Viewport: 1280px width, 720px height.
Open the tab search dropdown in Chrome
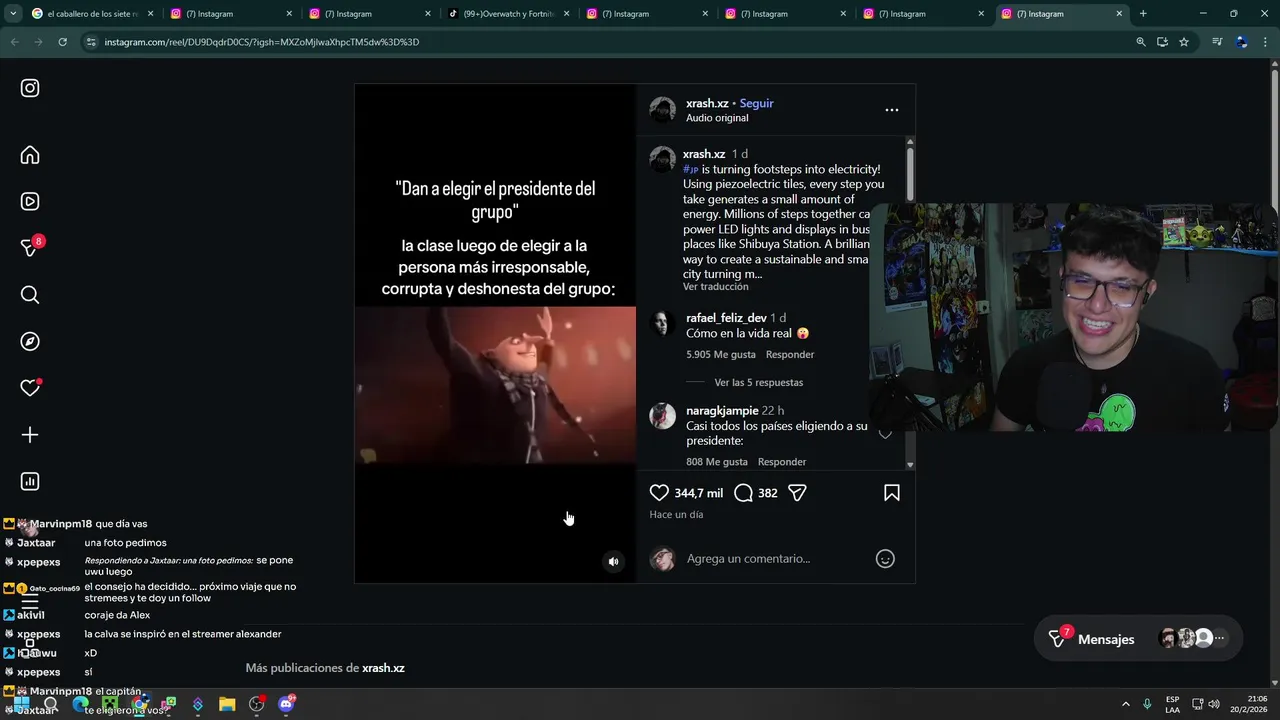pos(13,14)
